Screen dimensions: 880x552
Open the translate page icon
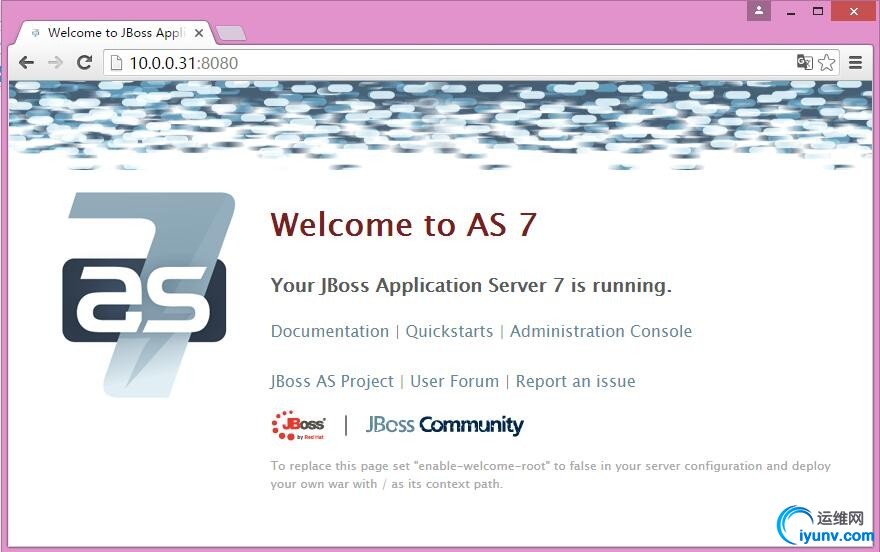tap(805, 62)
